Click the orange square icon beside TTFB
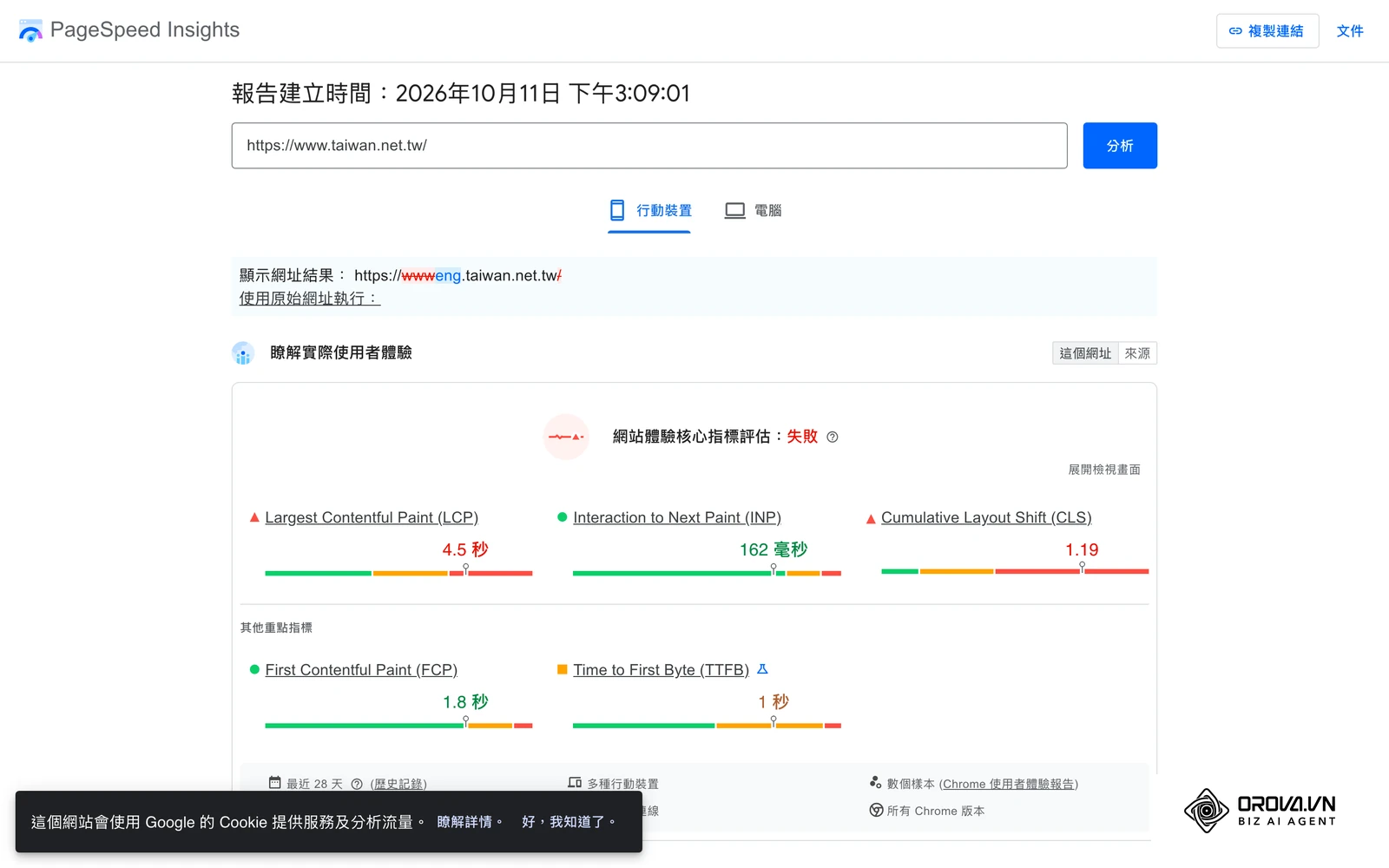The width and height of the screenshot is (1389, 868). [x=562, y=669]
